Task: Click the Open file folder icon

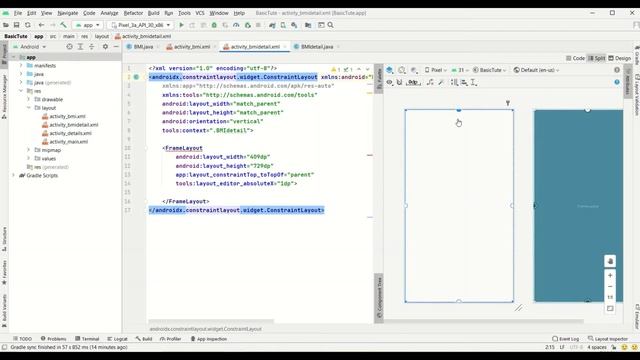Action: [6, 25]
